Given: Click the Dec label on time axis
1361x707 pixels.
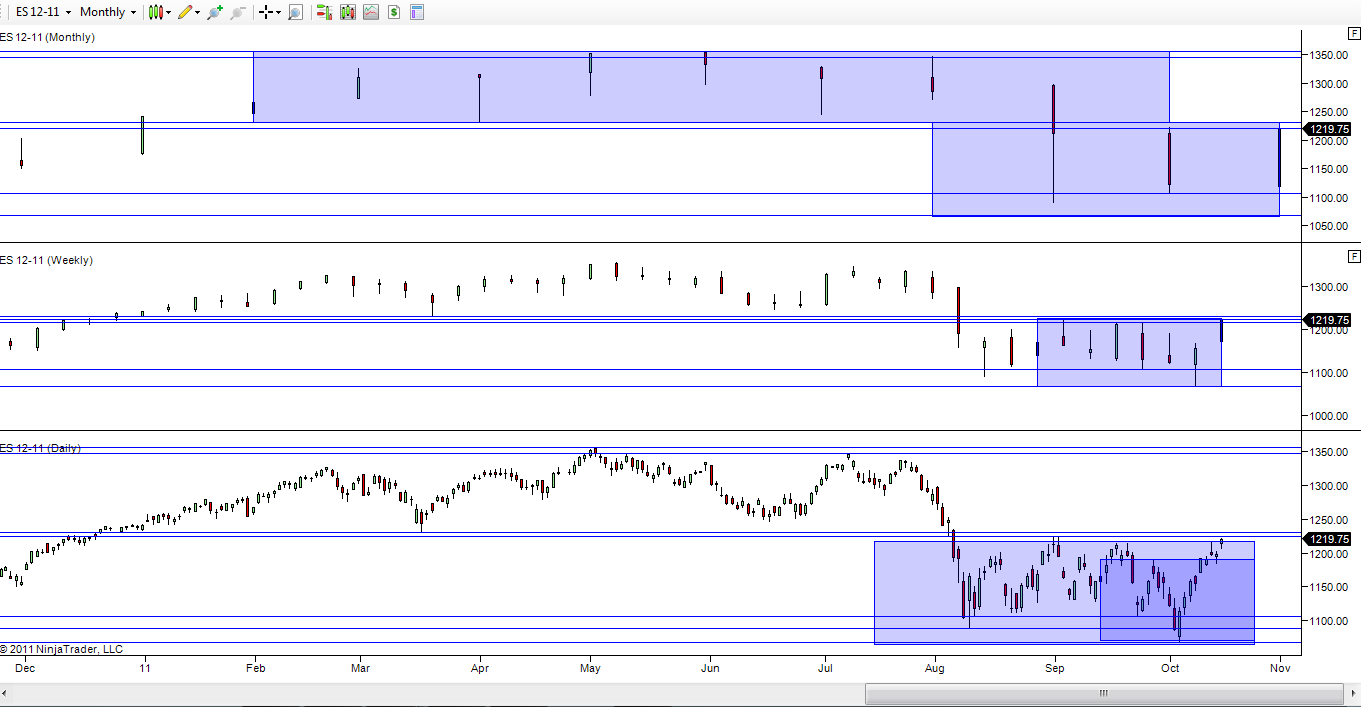Looking at the screenshot, I should [x=25, y=667].
